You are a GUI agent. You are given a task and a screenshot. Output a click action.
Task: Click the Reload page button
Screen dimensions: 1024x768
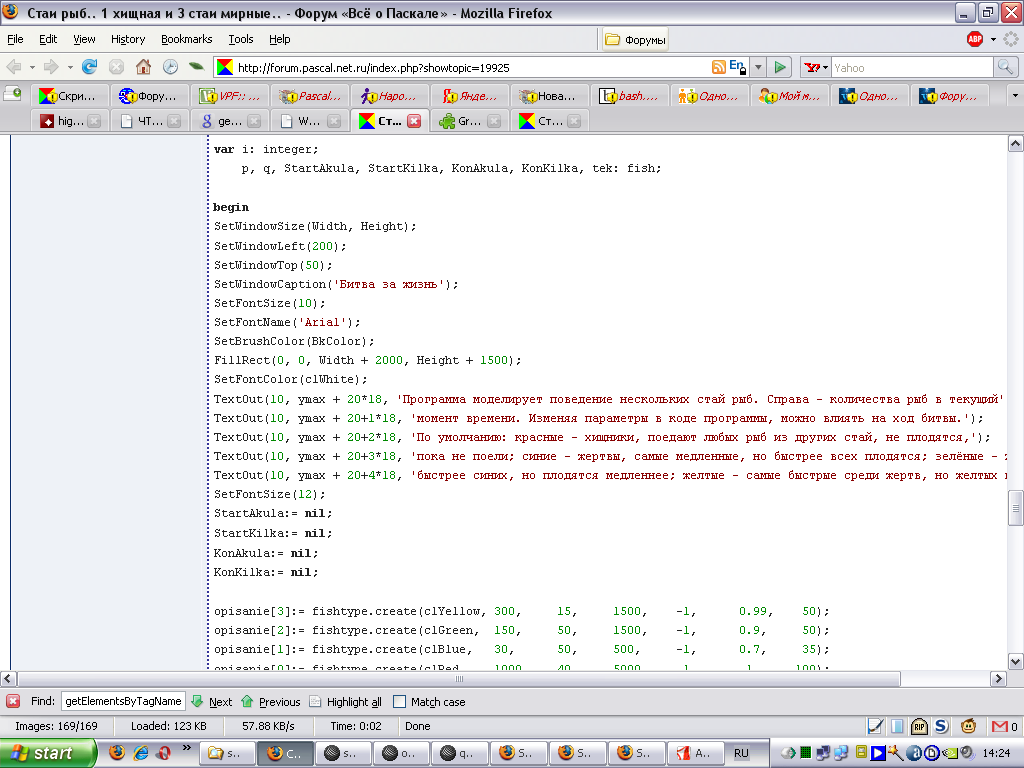pos(90,67)
